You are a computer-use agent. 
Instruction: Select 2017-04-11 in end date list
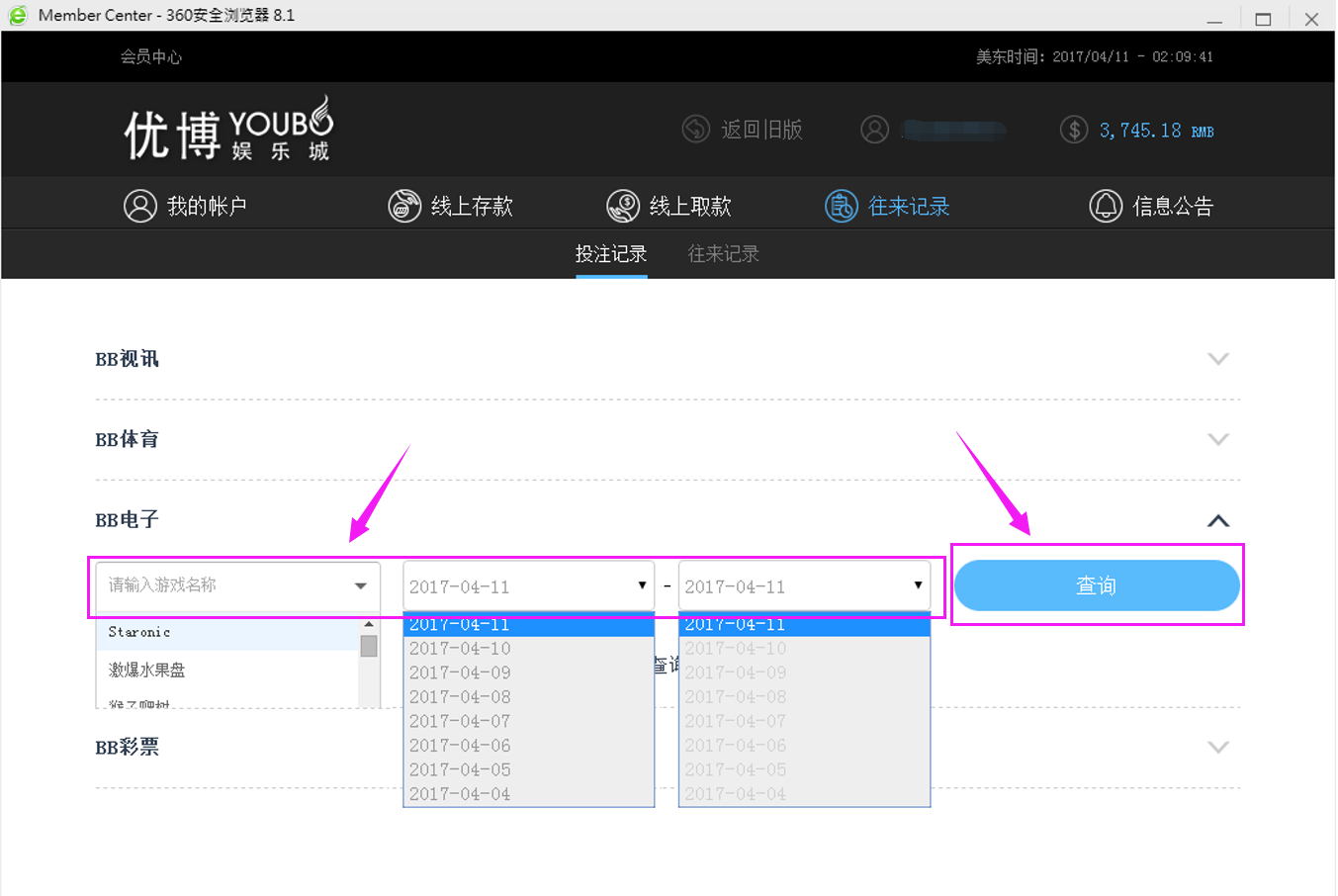[x=804, y=625]
